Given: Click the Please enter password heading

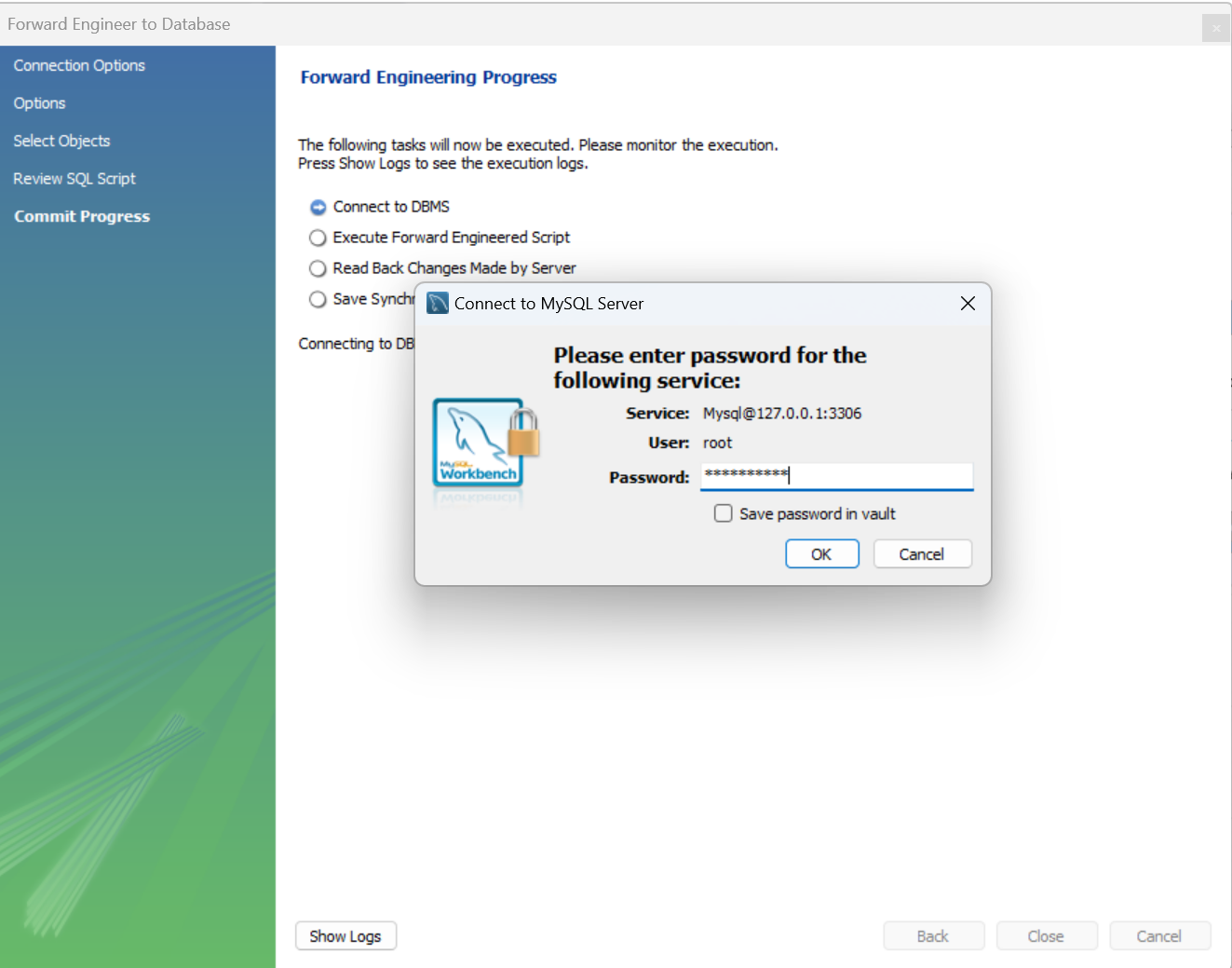Looking at the screenshot, I should tap(710, 367).
